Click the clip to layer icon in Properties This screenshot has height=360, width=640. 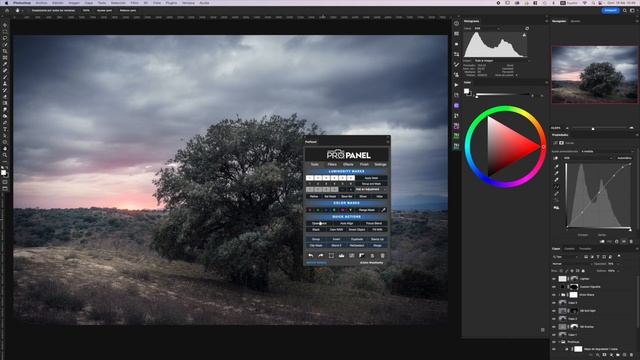click(x=602, y=242)
